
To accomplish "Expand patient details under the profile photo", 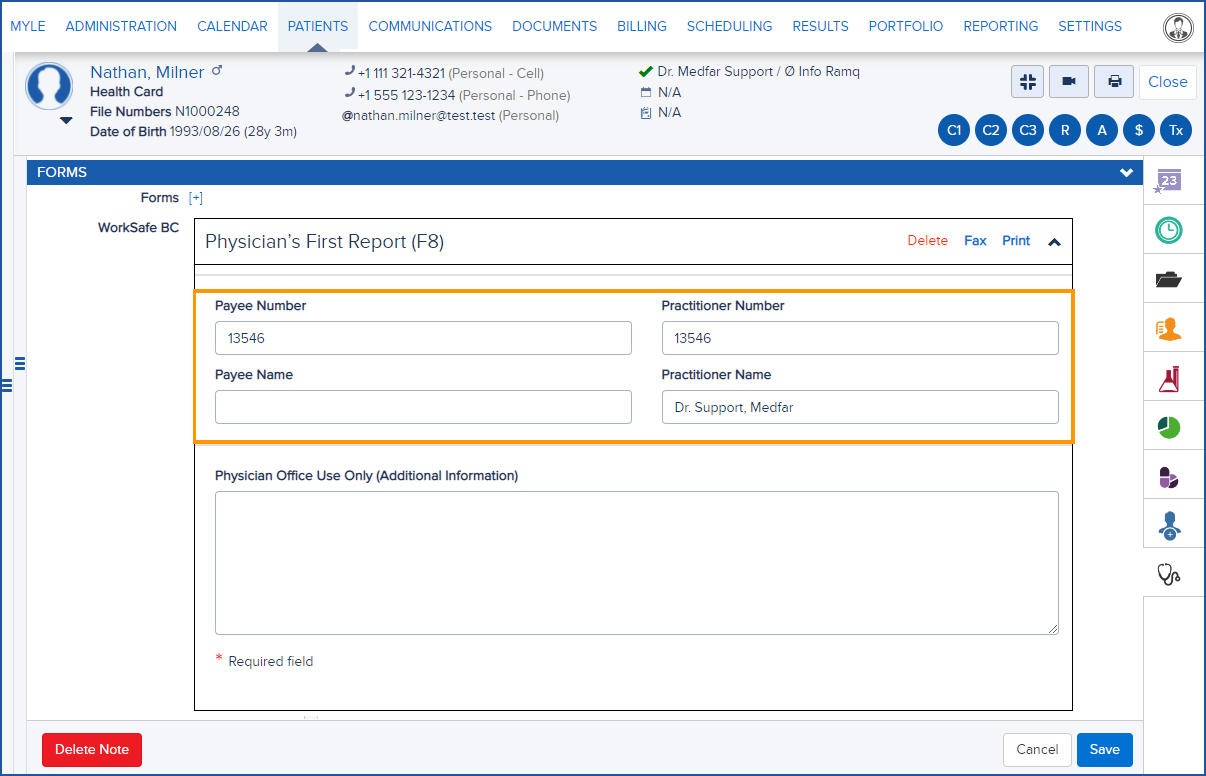I will [x=66, y=121].
